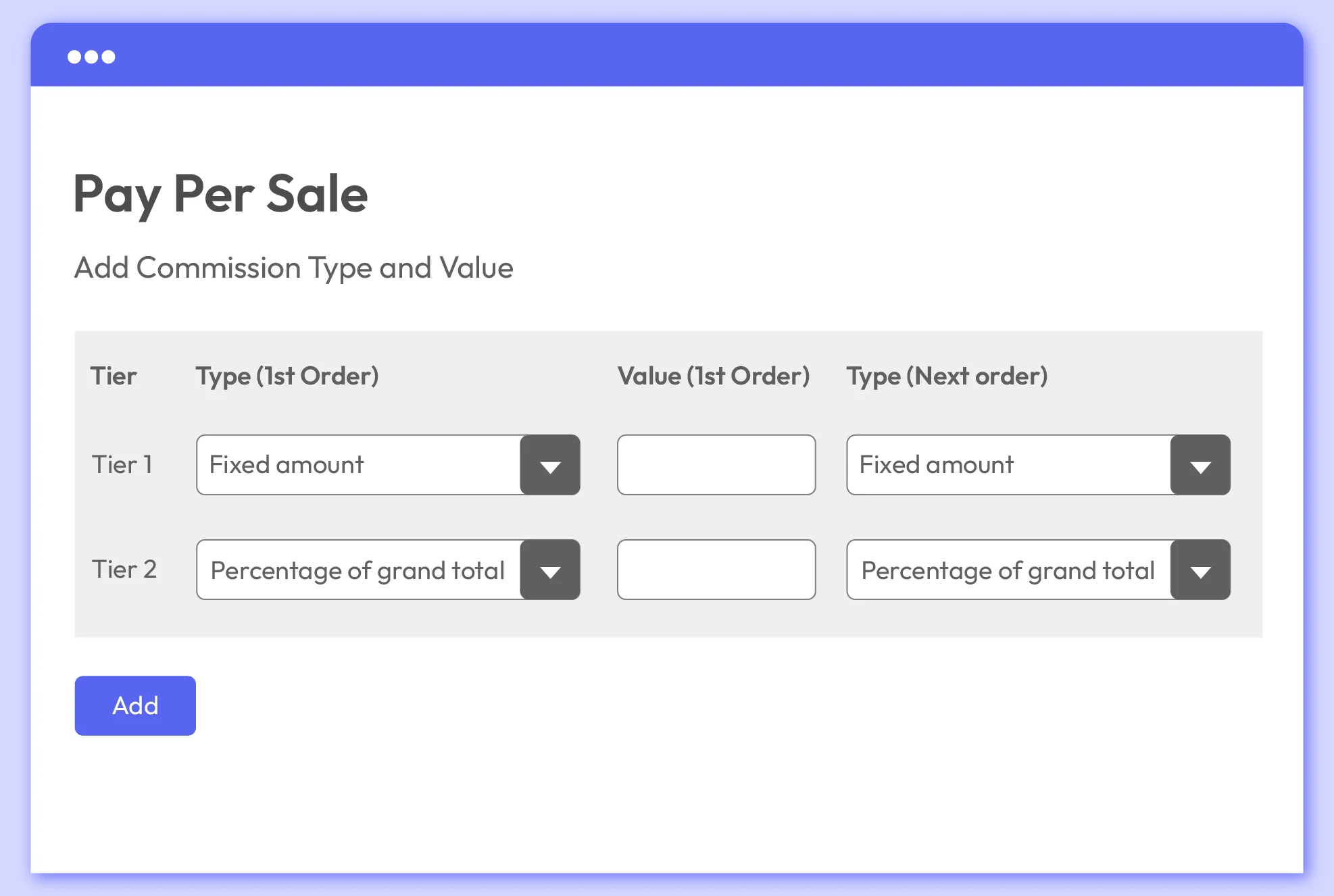The width and height of the screenshot is (1334, 896).
Task: Open Tier 2 'Percentage of grand total' first-order dropdown
Action: (x=358, y=570)
